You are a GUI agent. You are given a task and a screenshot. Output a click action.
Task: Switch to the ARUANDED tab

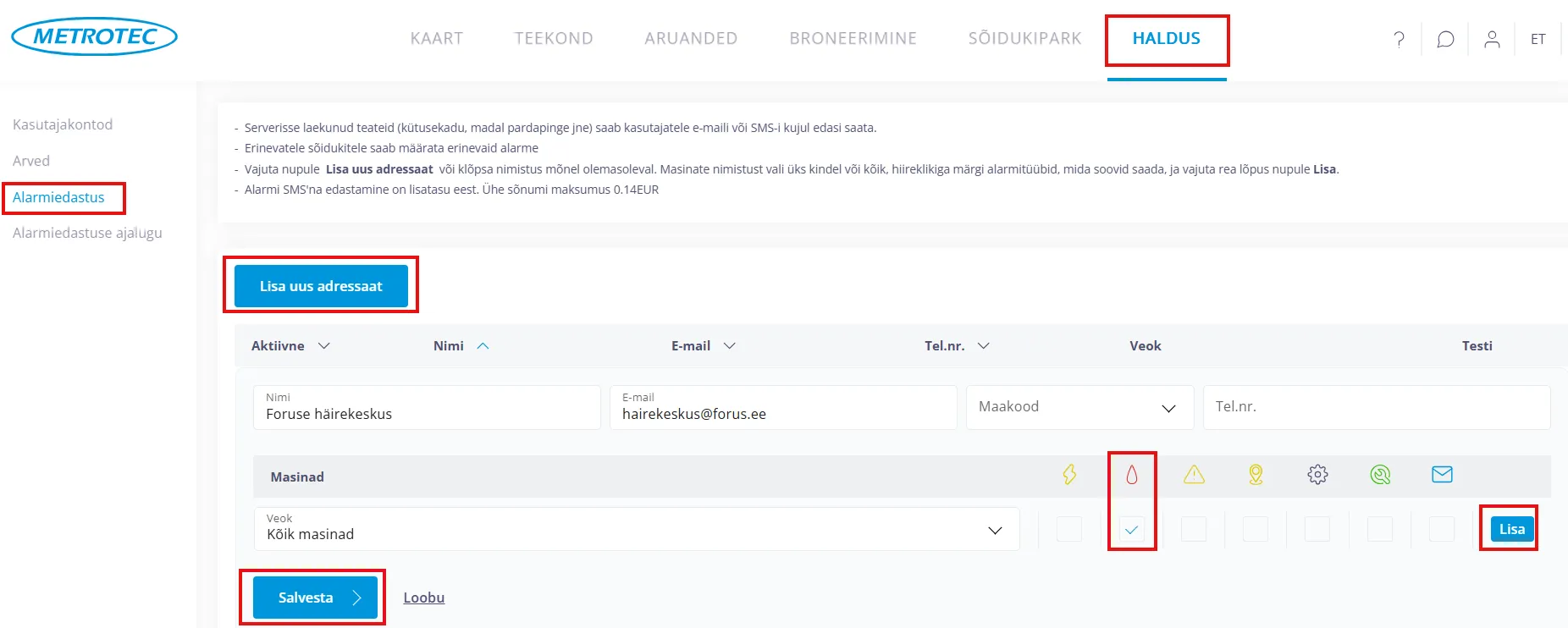(691, 38)
